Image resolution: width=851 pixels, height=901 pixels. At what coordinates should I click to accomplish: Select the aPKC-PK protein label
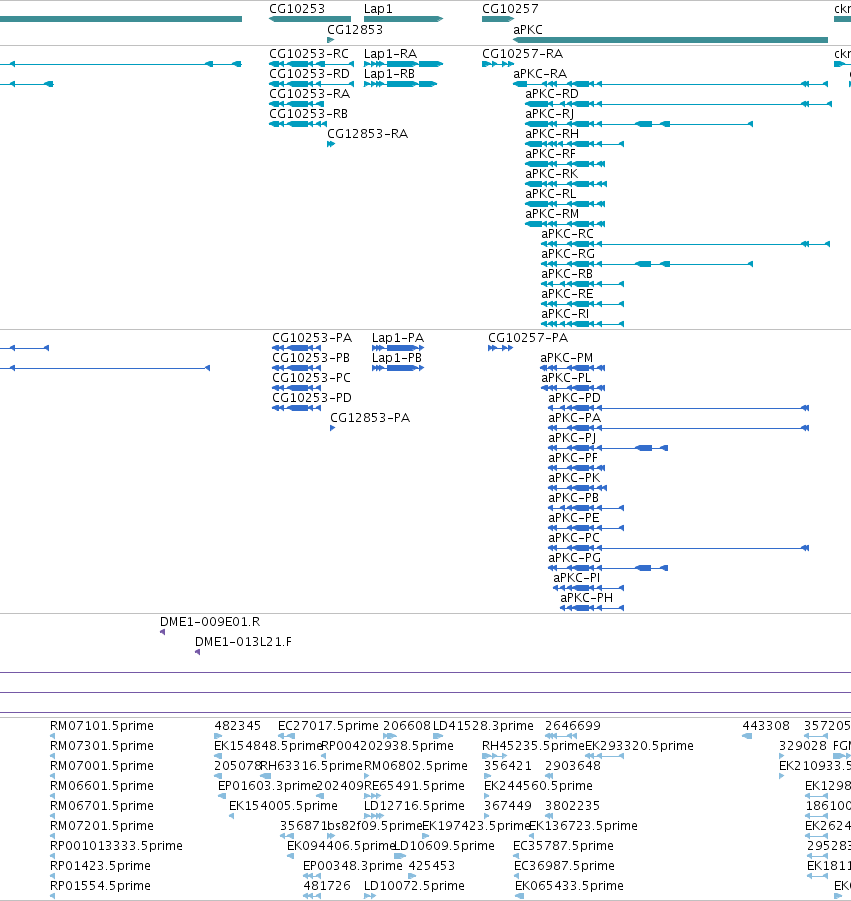pyautogui.click(x=574, y=478)
